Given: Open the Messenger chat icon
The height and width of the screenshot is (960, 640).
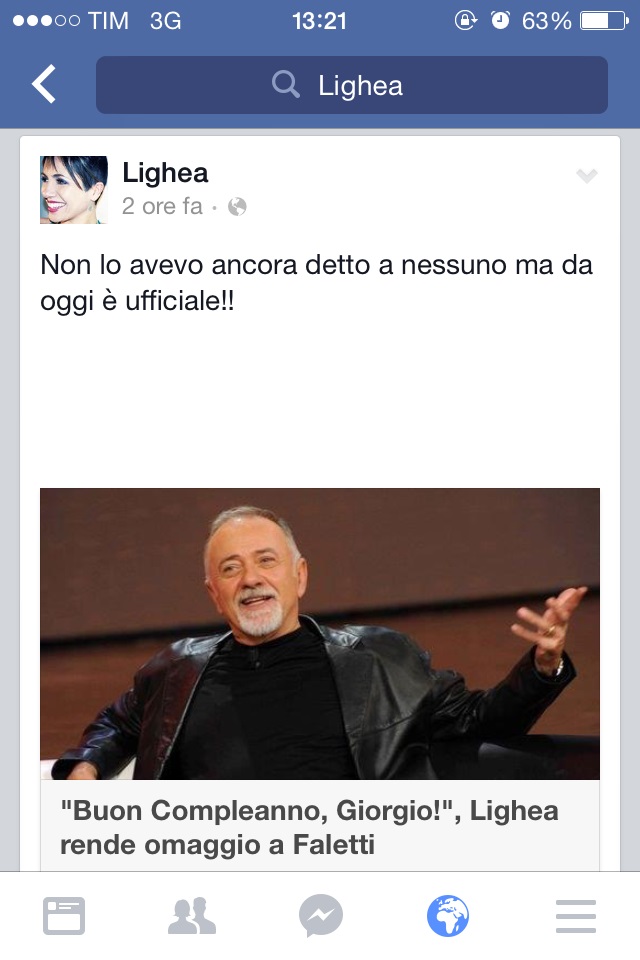Looking at the screenshot, I should (320, 916).
